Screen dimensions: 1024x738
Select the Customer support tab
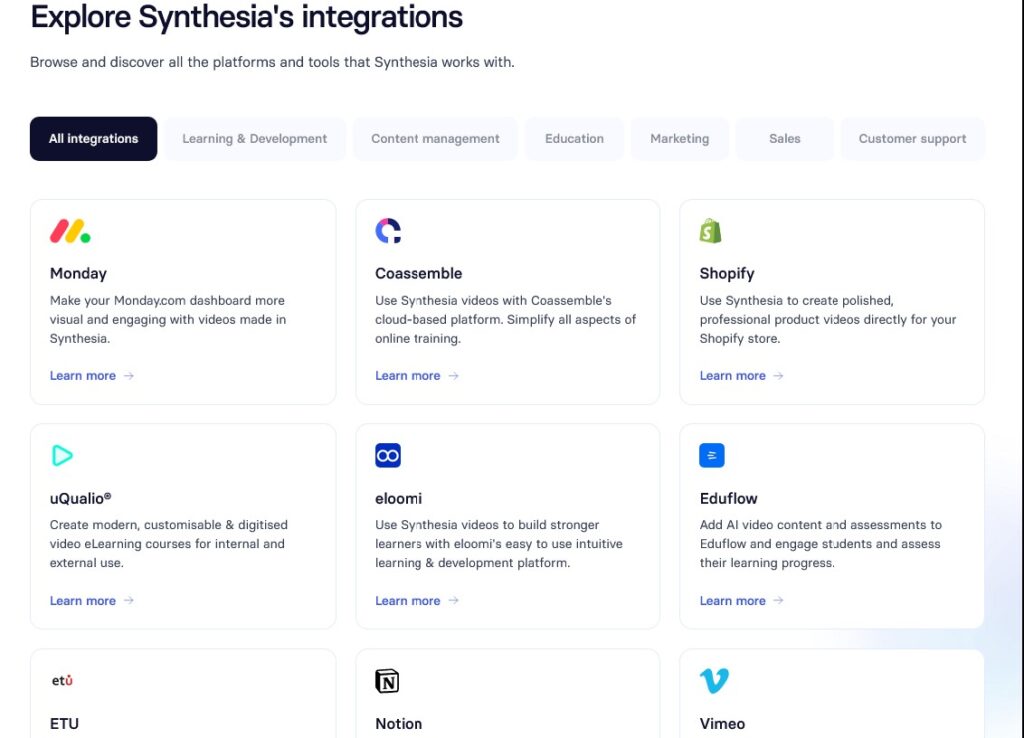point(912,138)
